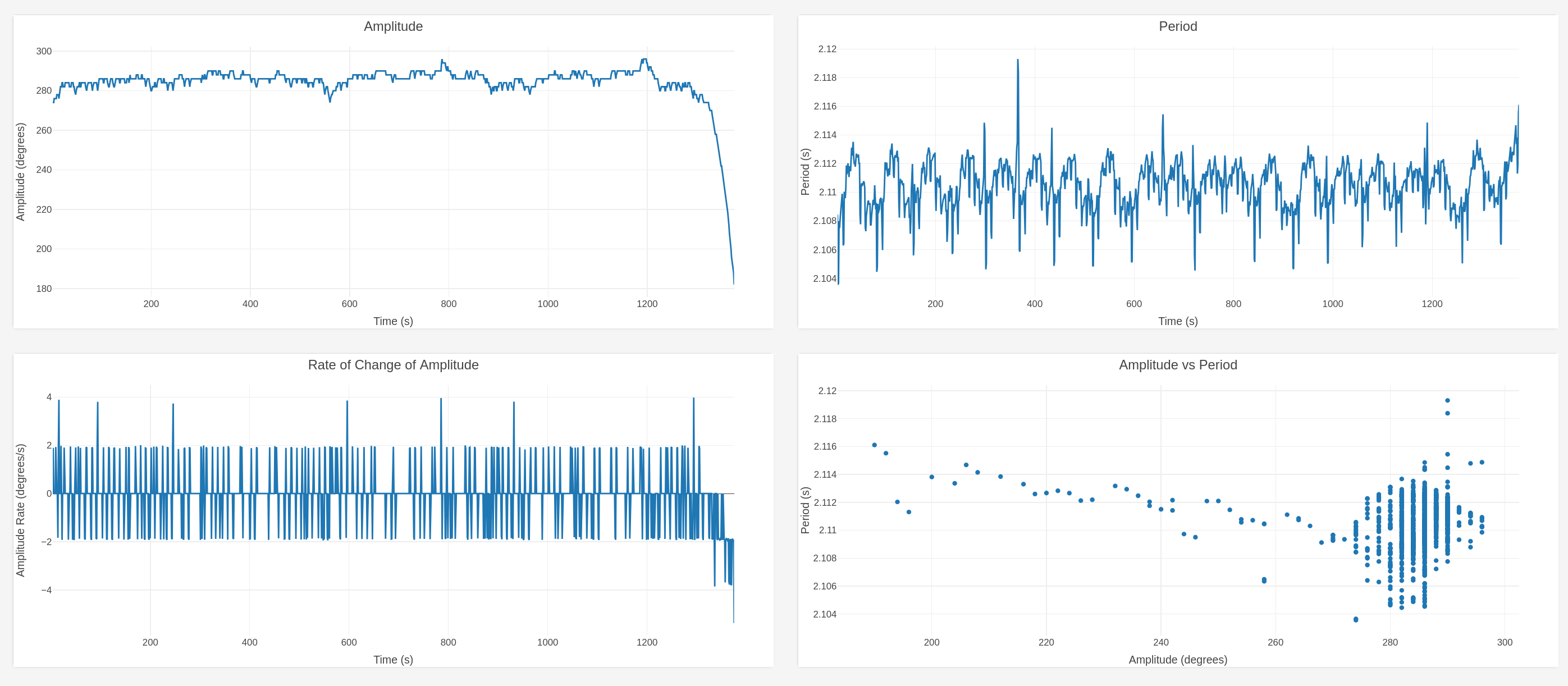
Task: Click the −4 y-axis tick on Rate chart
Action: pyautogui.click(x=46, y=590)
